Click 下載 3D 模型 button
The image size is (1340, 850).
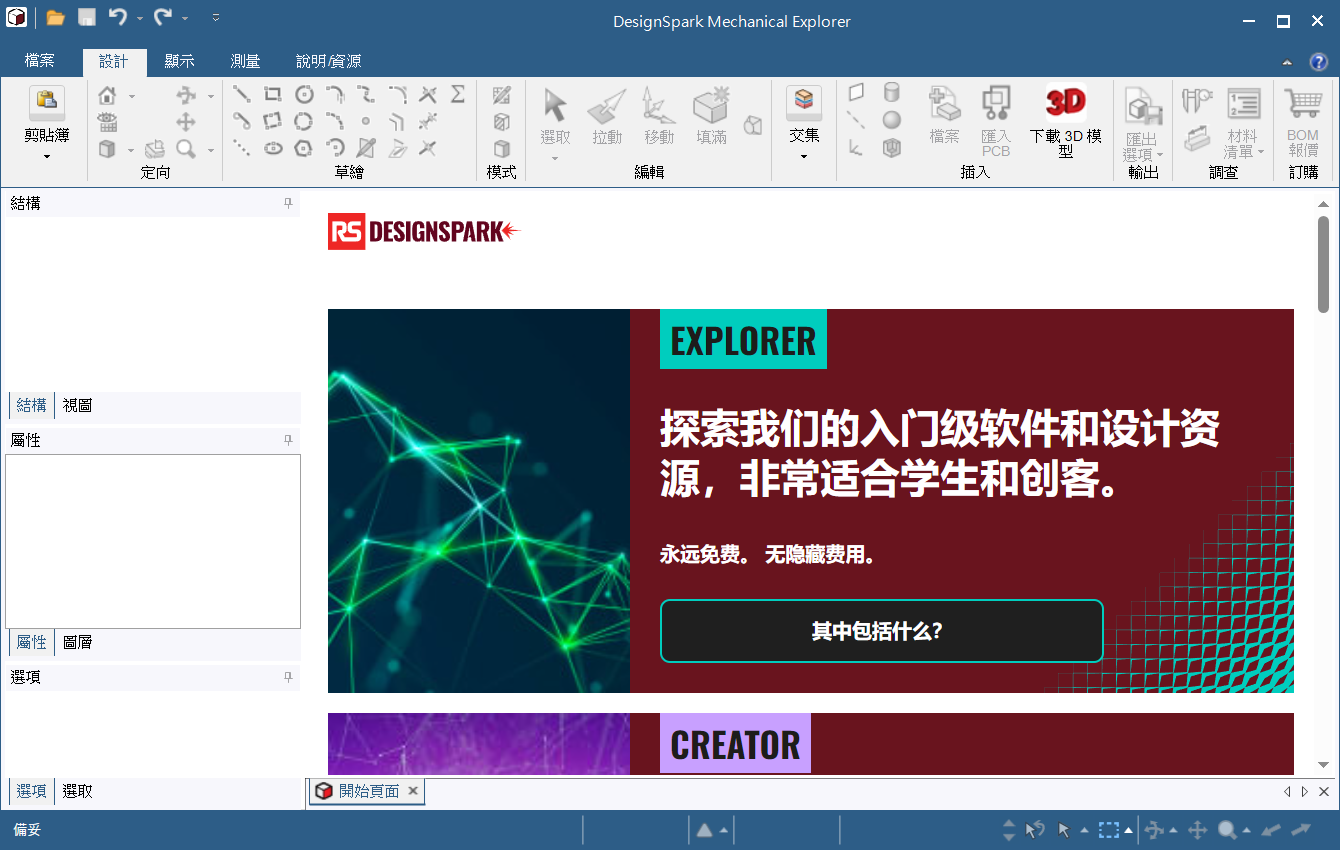[1066, 120]
